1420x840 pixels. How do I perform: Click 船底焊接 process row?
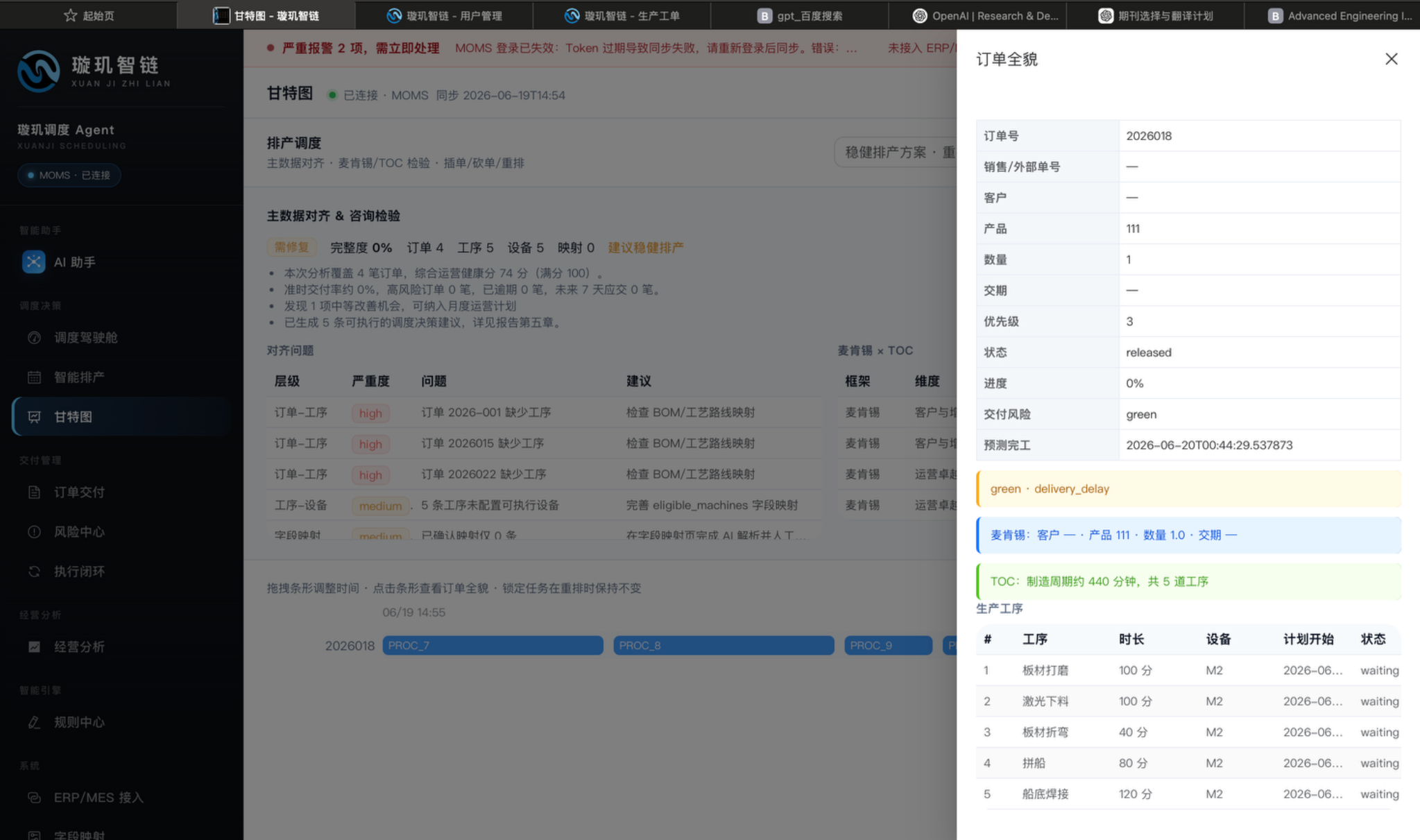(1188, 794)
